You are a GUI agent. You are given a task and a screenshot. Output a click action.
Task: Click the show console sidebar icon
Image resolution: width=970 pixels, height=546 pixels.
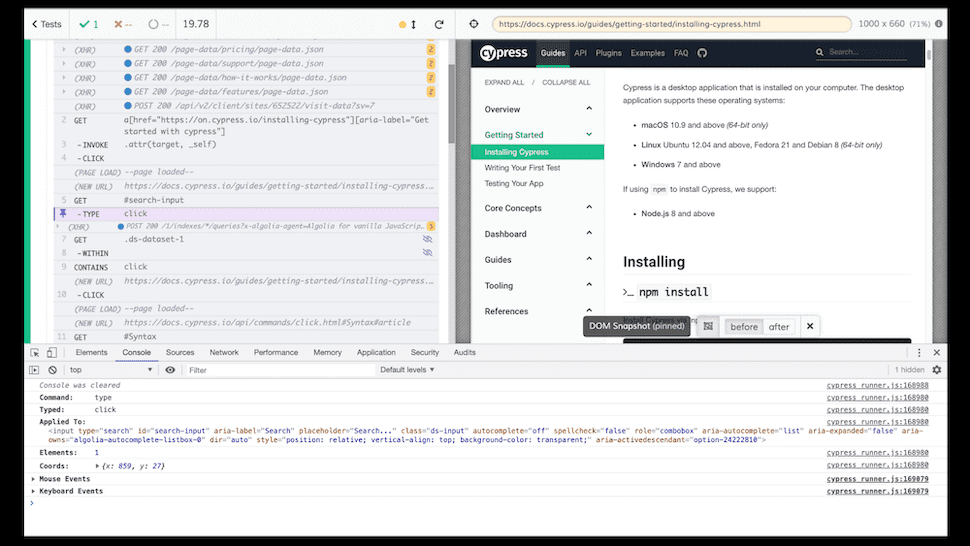[35, 370]
